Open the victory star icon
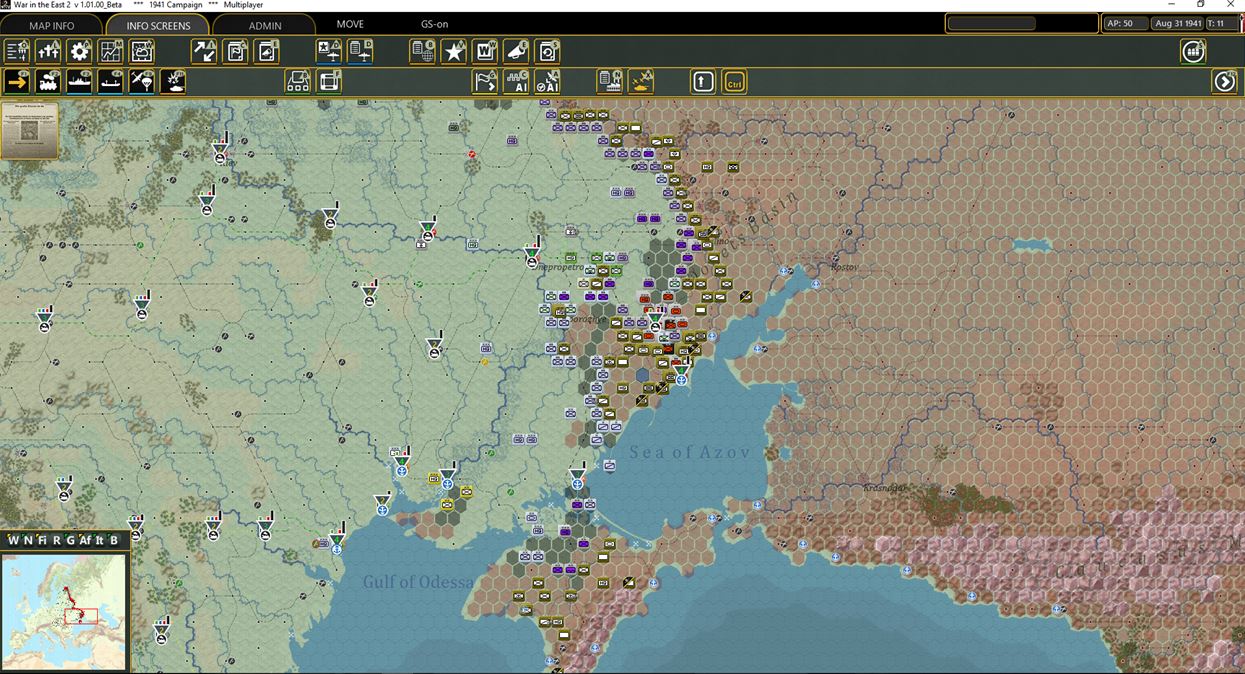 pyautogui.click(x=454, y=51)
